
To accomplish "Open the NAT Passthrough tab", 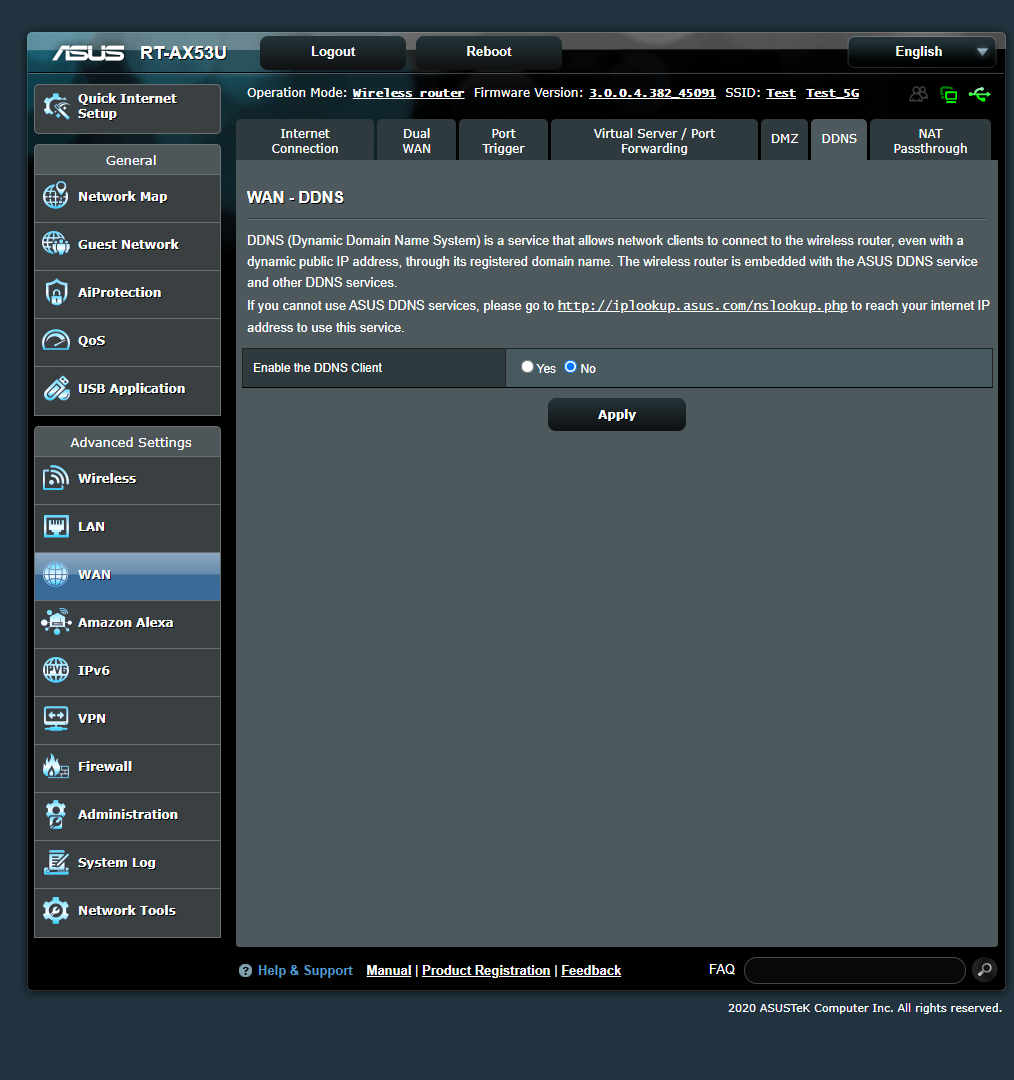I will point(931,141).
